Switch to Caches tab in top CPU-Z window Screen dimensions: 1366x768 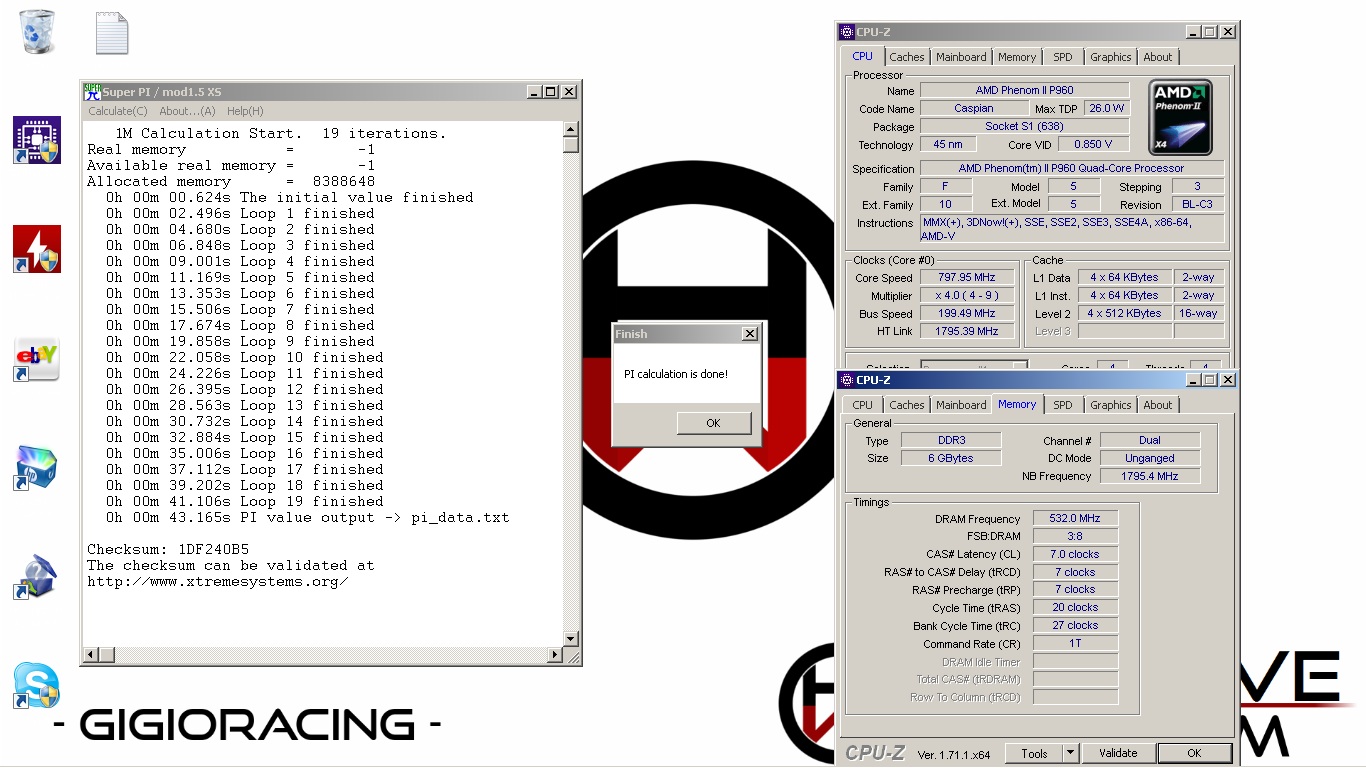coord(907,57)
